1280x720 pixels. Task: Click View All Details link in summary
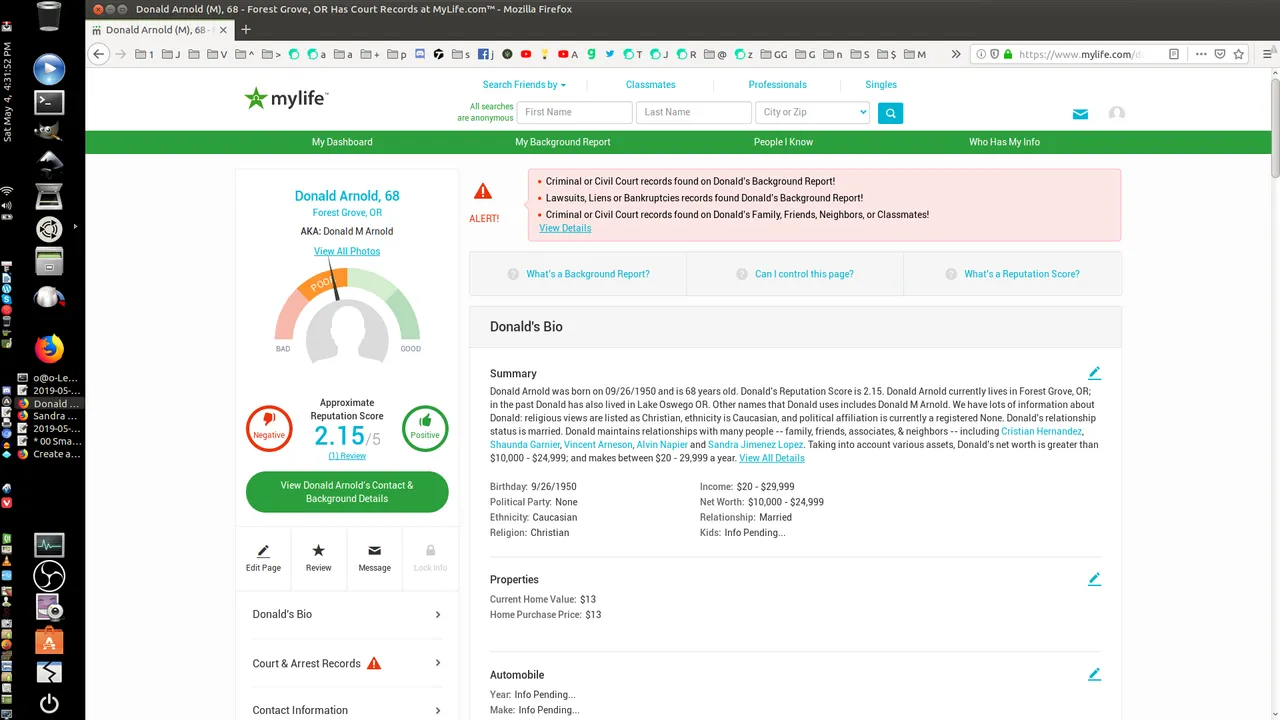tap(771, 458)
